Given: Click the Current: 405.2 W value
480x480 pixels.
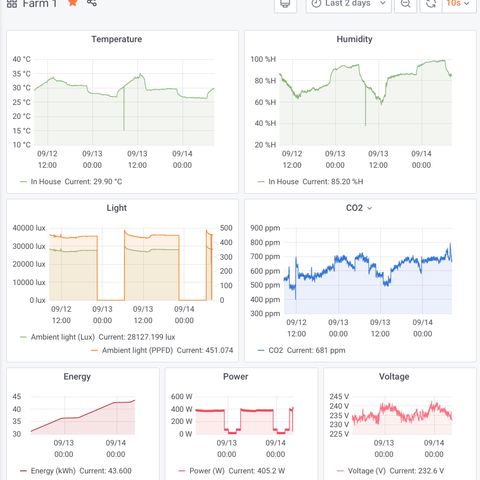Looking at the screenshot, I should (x=257, y=471).
